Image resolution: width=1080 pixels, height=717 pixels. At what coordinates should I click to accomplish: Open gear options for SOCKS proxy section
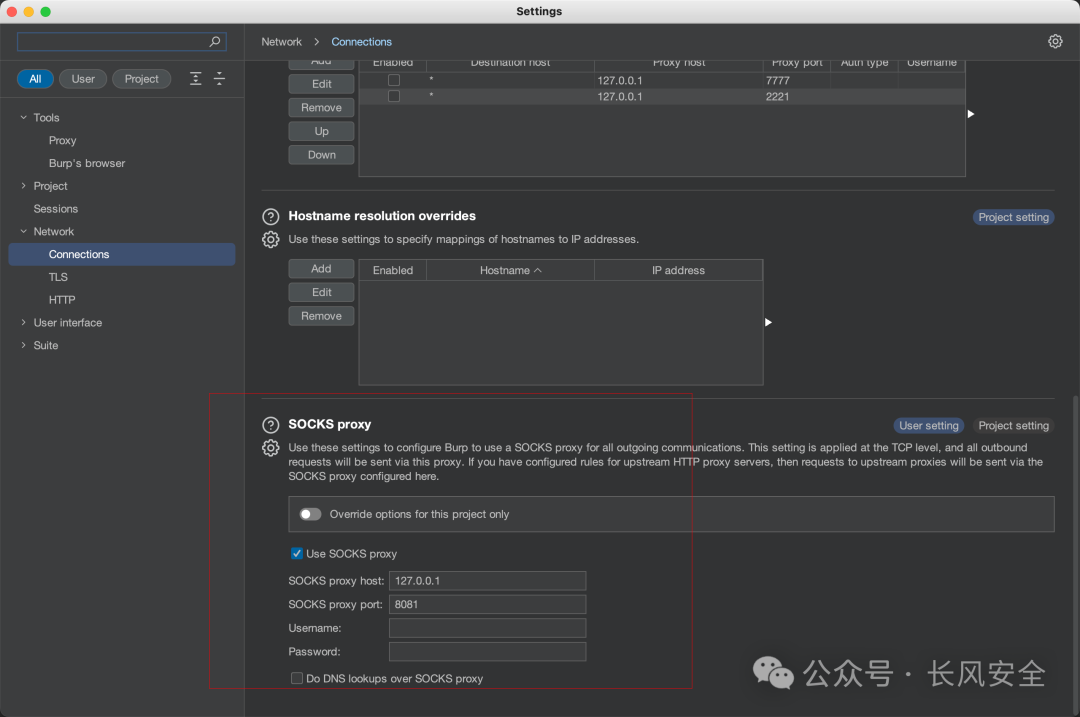[271, 448]
